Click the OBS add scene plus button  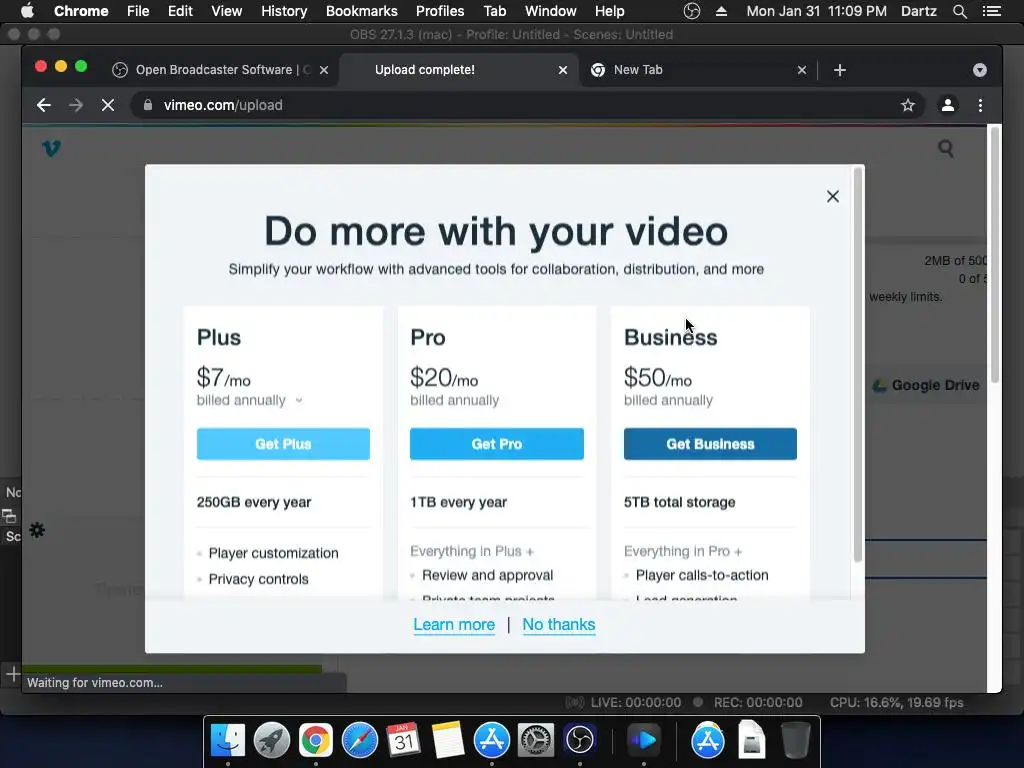(12, 673)
